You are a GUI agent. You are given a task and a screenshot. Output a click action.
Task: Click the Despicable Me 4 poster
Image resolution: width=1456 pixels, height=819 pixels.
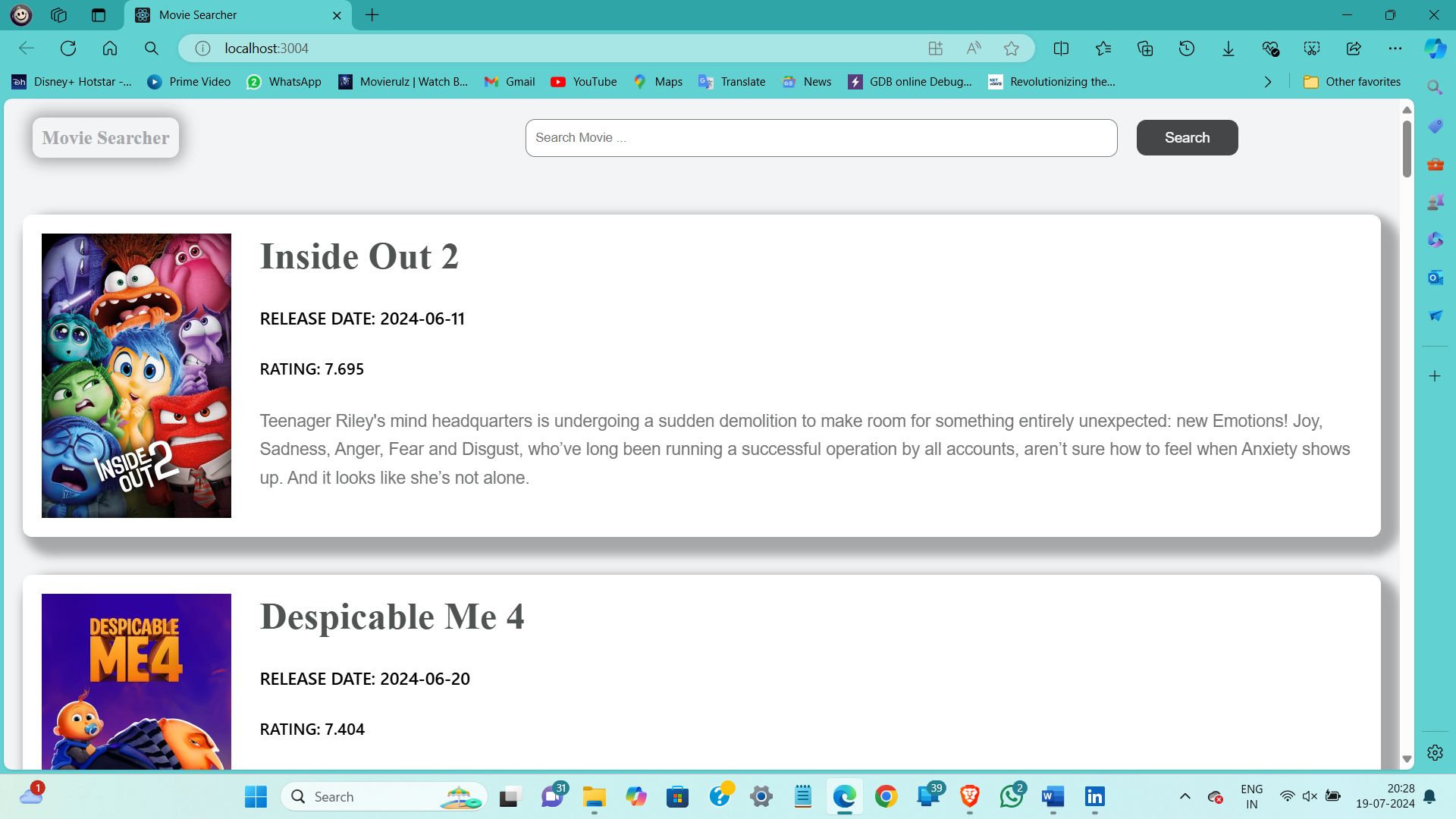coord(136,681)
